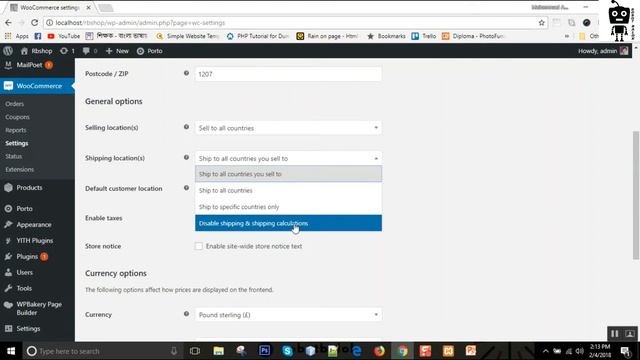Image resolution: width=640 pixels, height=360 pixels.
Task: Open WPBakery Page Builder menu
Action: tap(37, 308)
